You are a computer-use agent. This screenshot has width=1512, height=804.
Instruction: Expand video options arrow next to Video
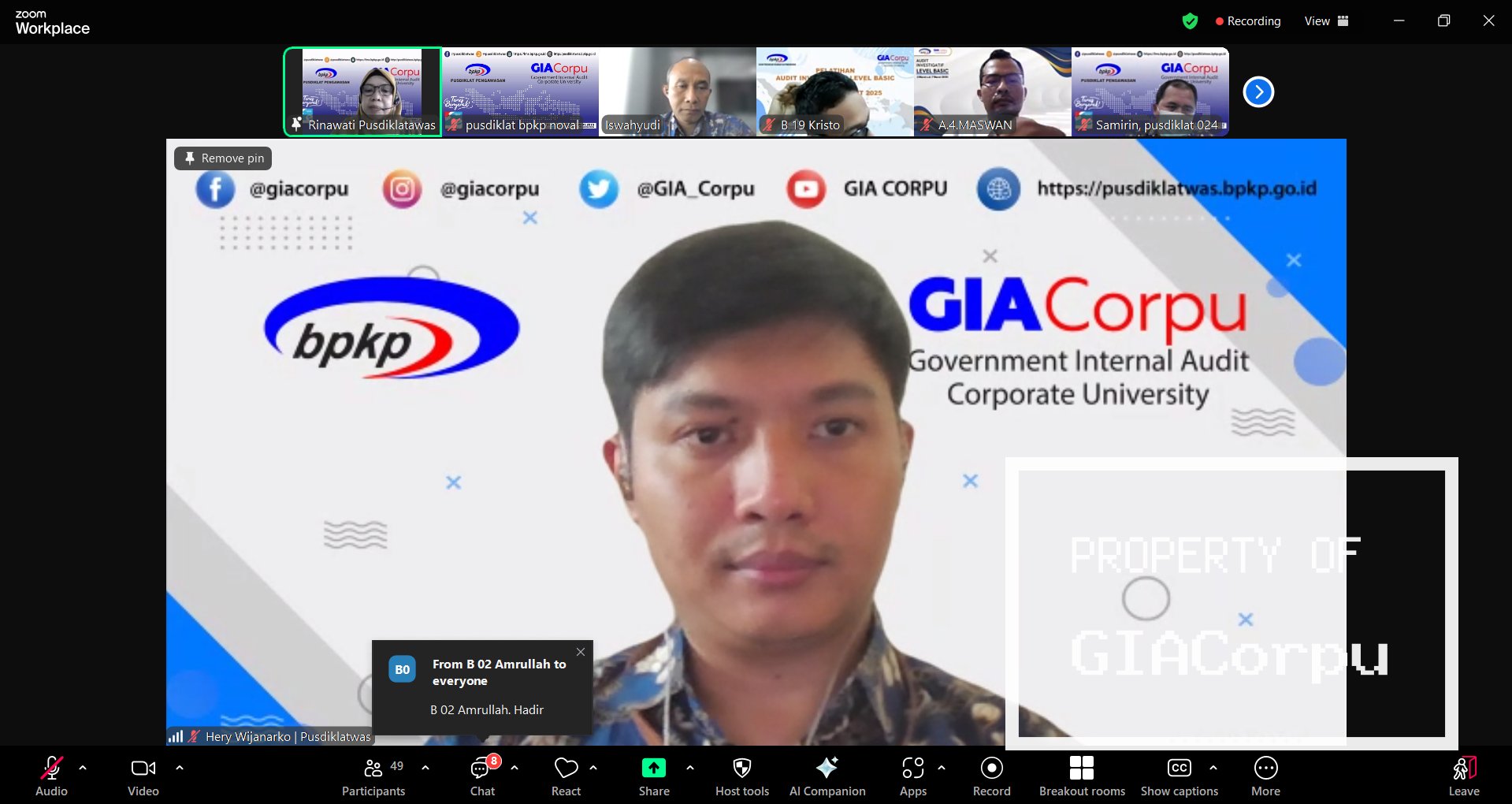180,767
